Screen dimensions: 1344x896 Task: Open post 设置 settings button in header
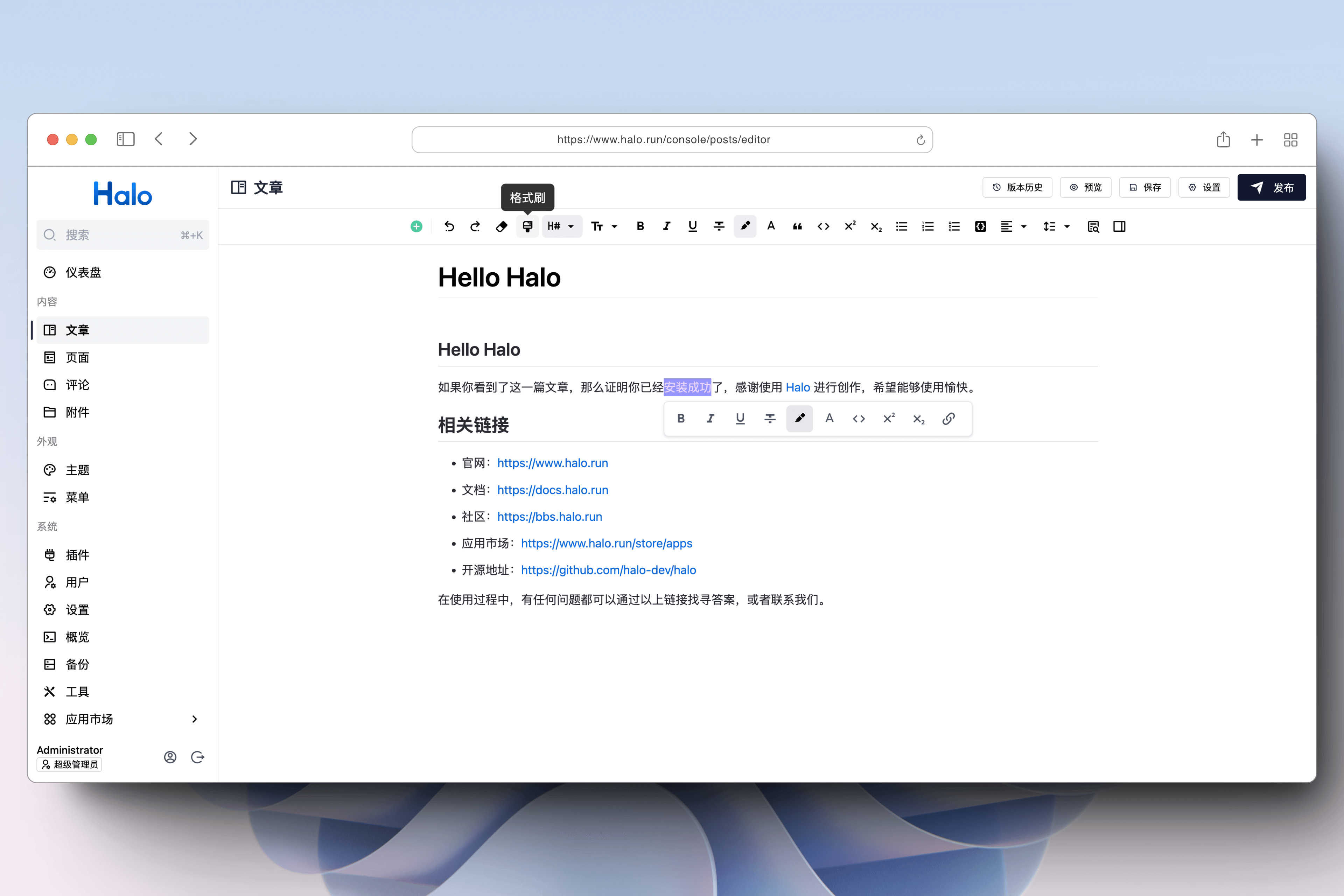[x=1204, y=188]
